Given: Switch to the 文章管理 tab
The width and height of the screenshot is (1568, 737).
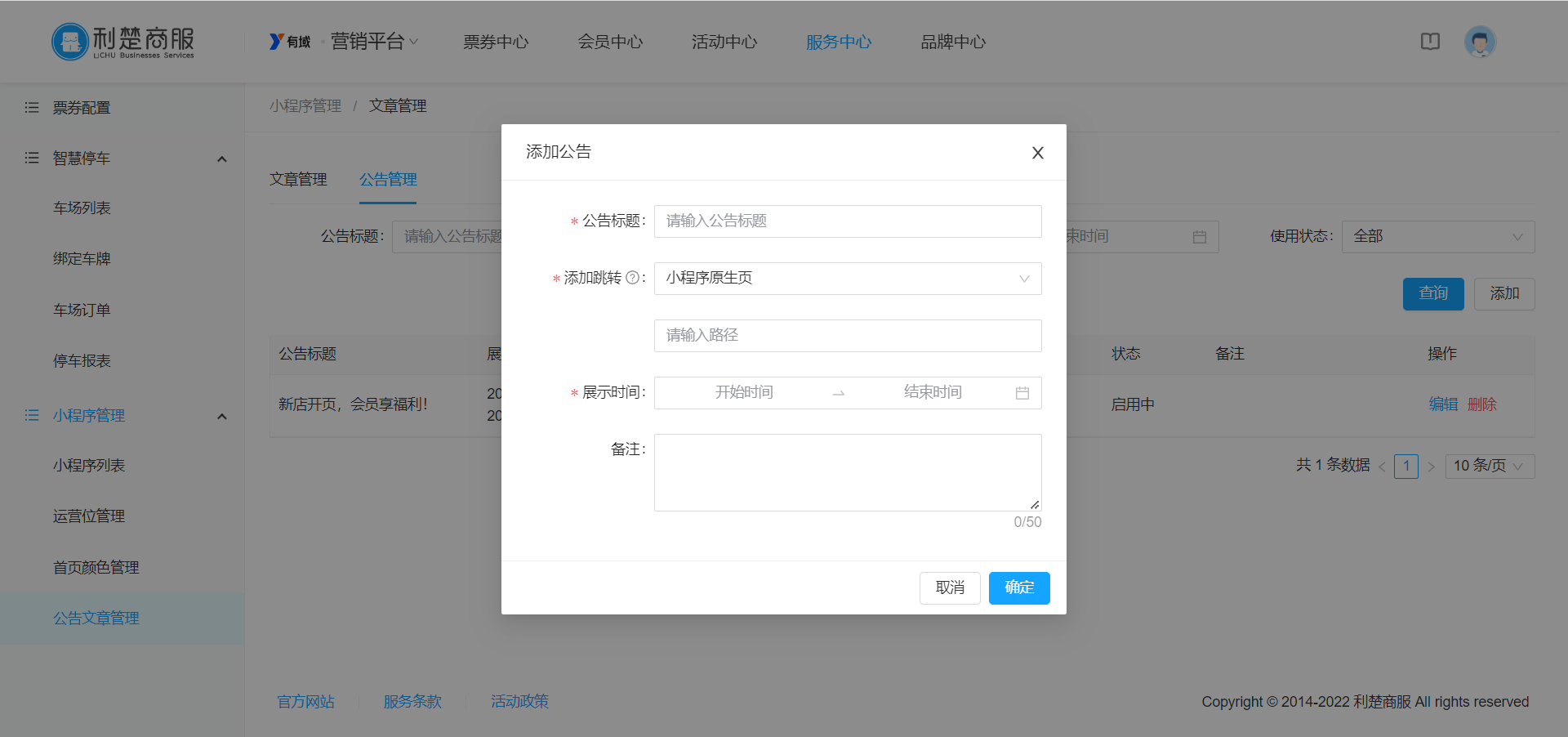Looking at the screenshot, I should [x=298, y=180].
